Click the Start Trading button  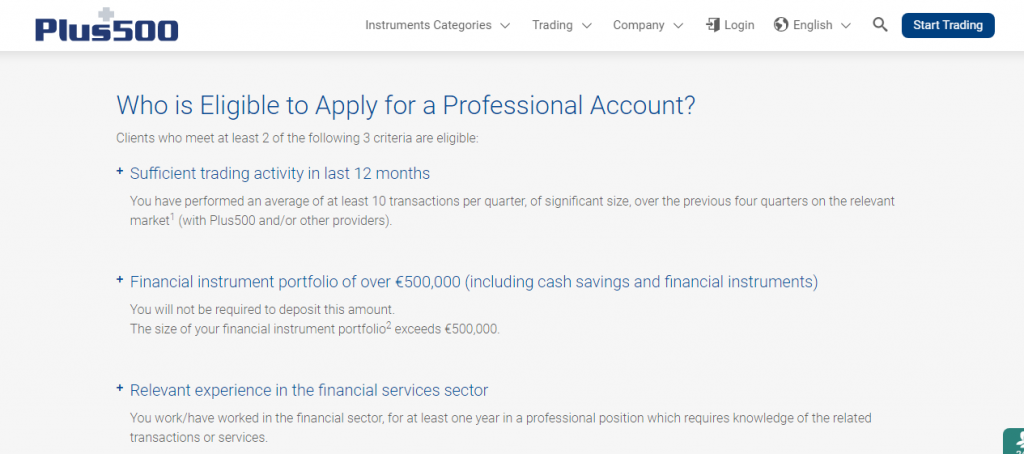point(947,25)
